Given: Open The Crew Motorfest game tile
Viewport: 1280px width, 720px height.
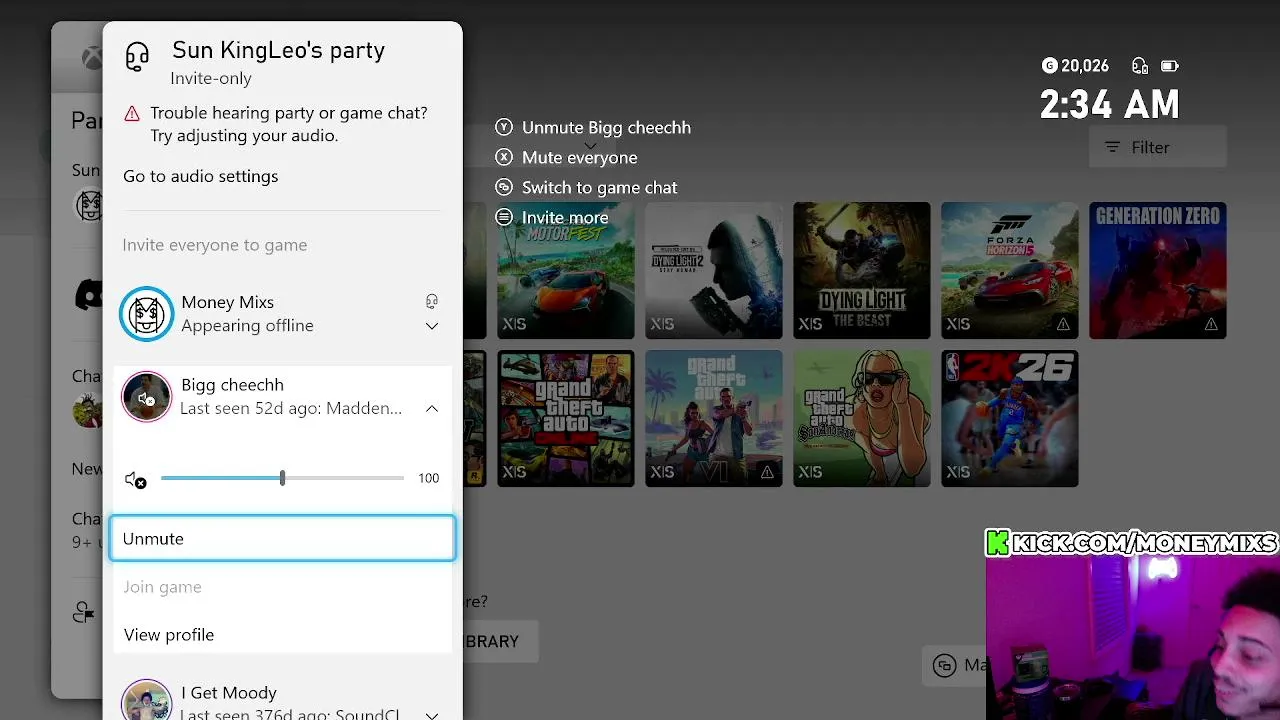Looking at the screenshot, I should [565, 270].
